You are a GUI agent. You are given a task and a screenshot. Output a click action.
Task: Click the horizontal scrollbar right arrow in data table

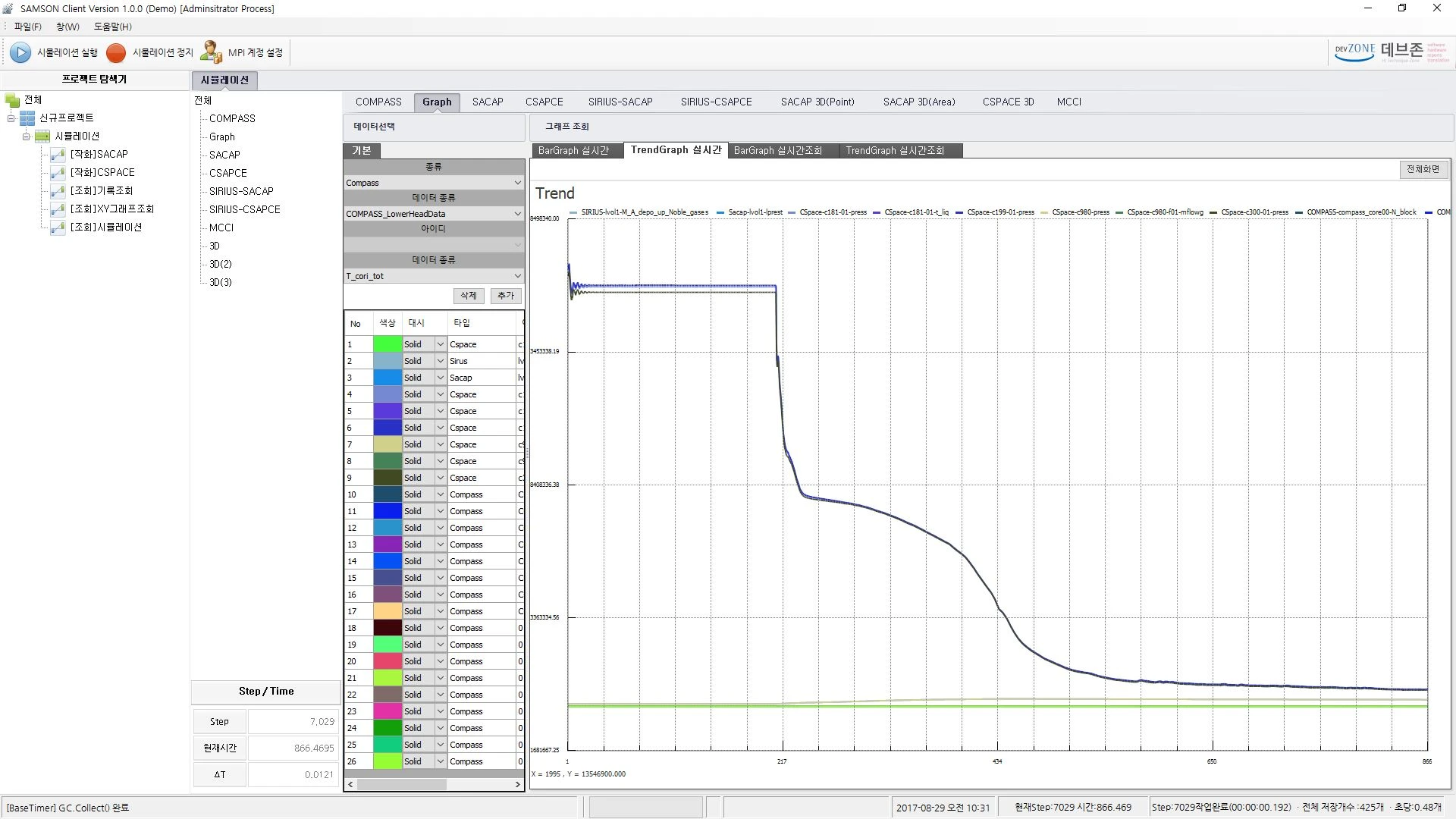518,784
